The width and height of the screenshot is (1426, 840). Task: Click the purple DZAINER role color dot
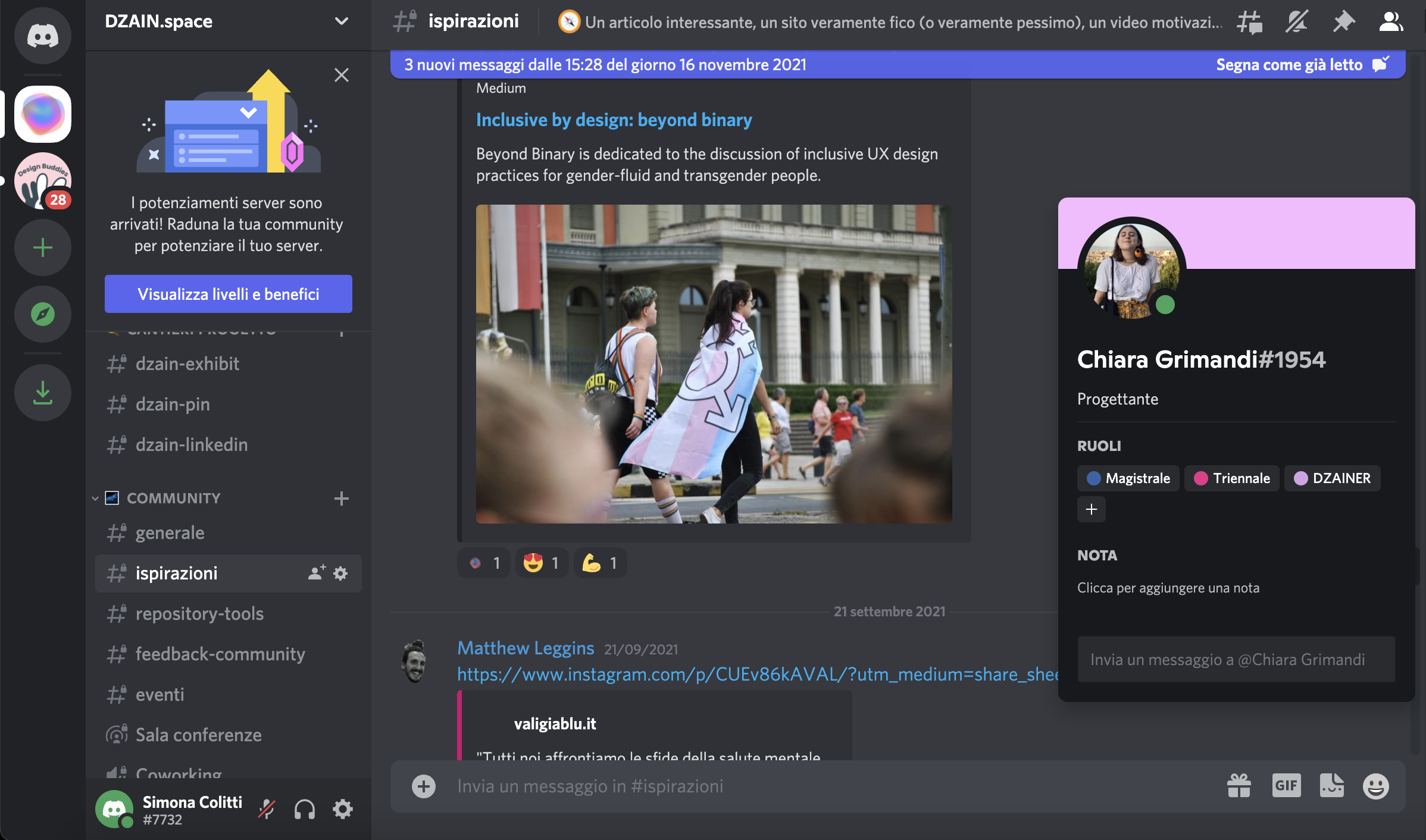1300,478
